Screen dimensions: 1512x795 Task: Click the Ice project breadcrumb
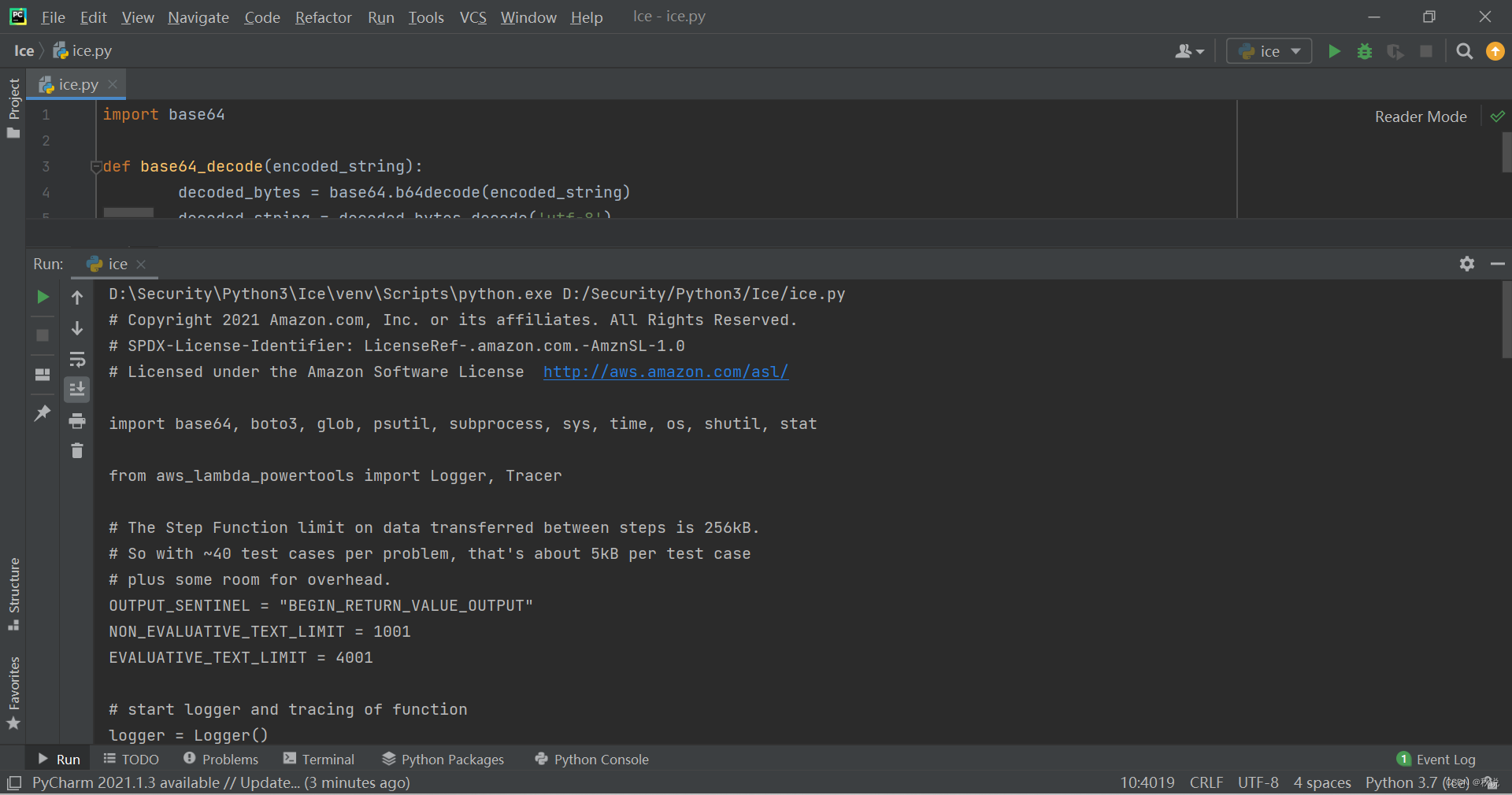point(24,51)
